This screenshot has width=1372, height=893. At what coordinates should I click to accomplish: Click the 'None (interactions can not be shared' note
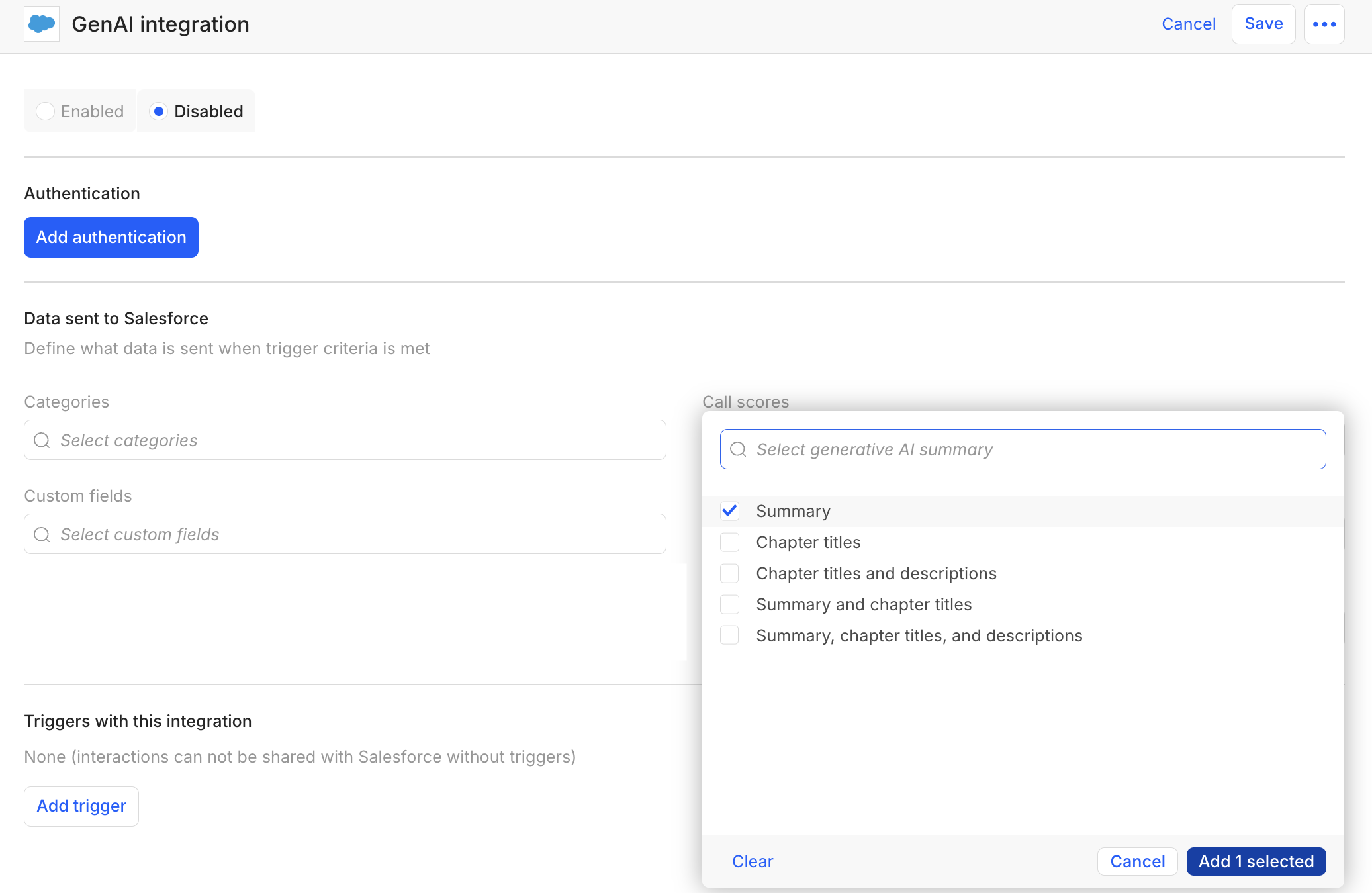click(x=300, y=757)
